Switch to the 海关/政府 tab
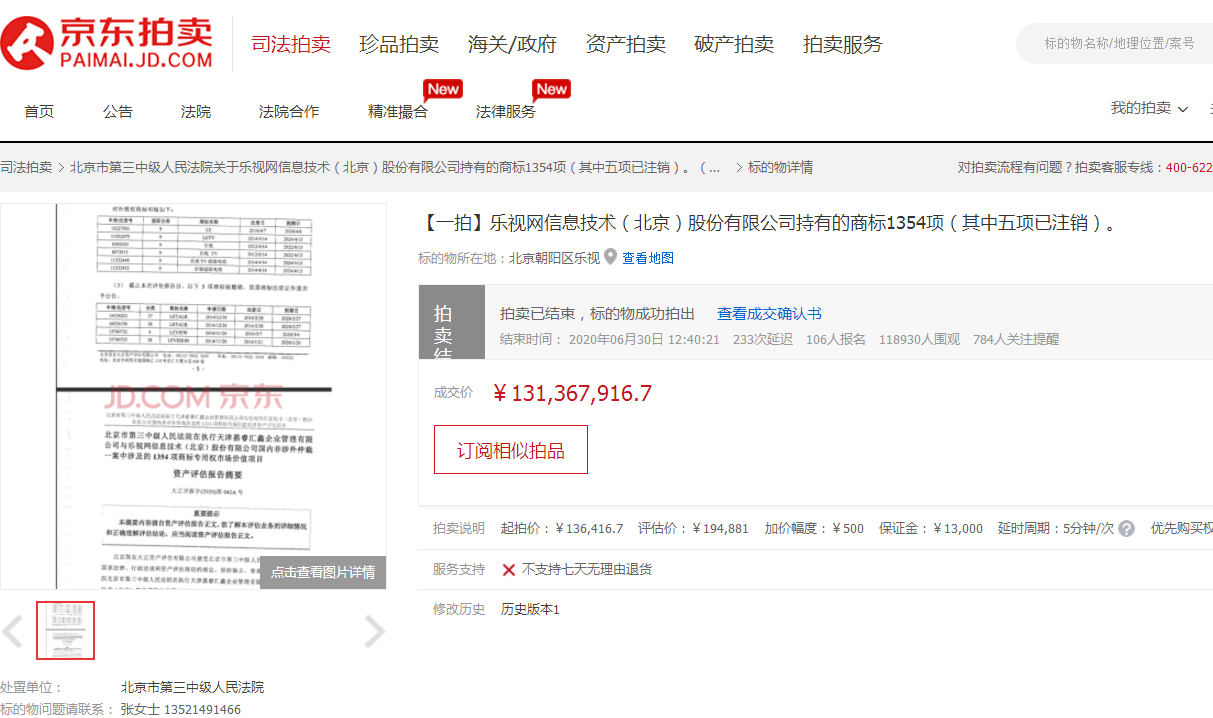The image size is (1213, 718). pos(512,44)
